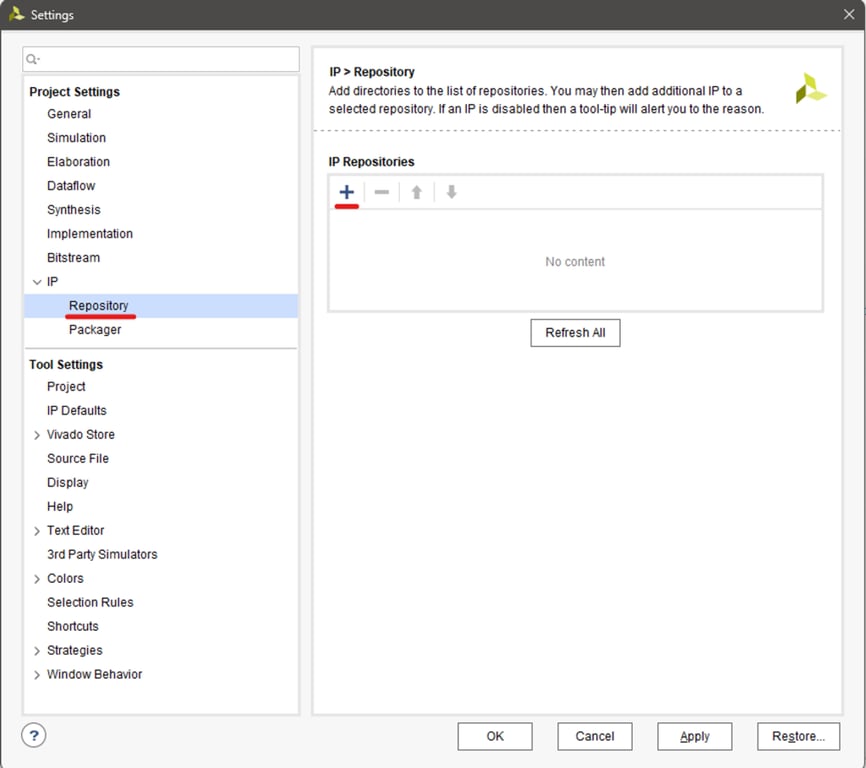866x768 pixels.
Task: Expand the Window Behavior node
Action: tap(37, 675)
